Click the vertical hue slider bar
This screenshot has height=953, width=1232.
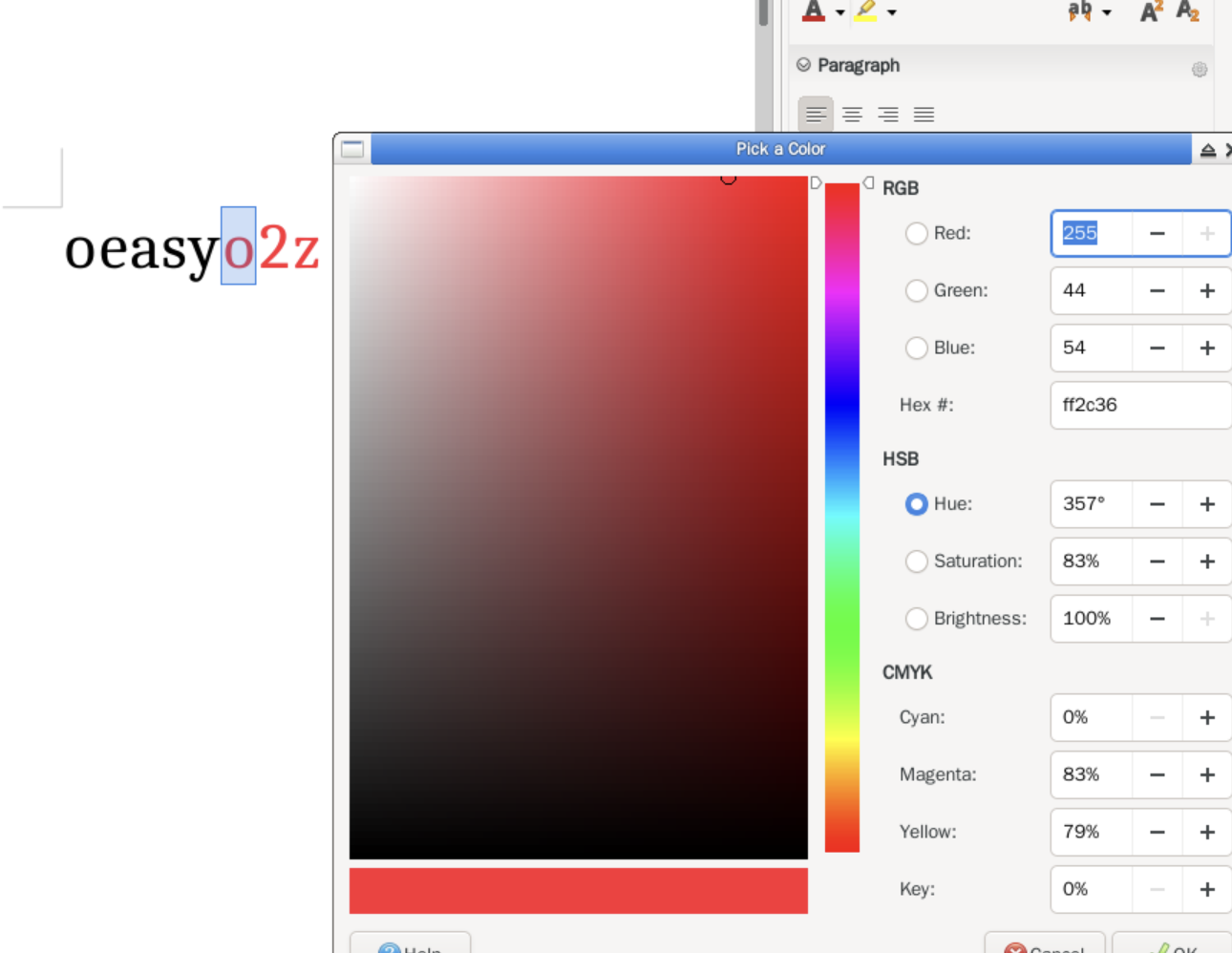(x=842, y=518)
